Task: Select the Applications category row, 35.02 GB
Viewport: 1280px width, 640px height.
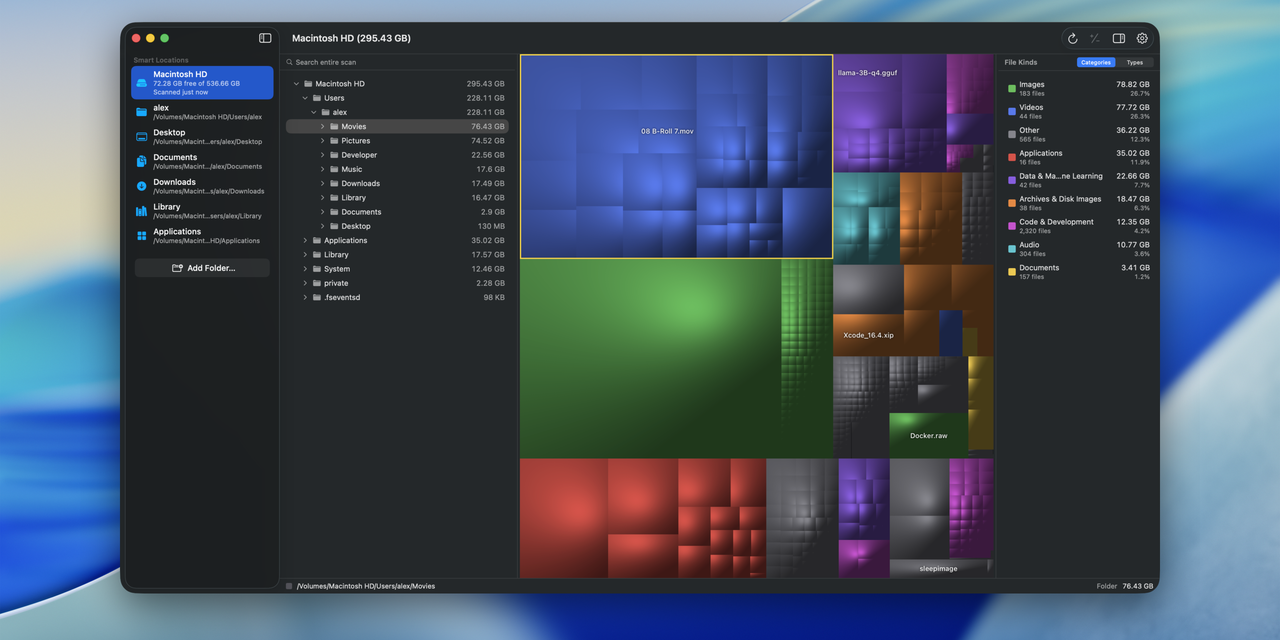Action: pos(1079,157)
